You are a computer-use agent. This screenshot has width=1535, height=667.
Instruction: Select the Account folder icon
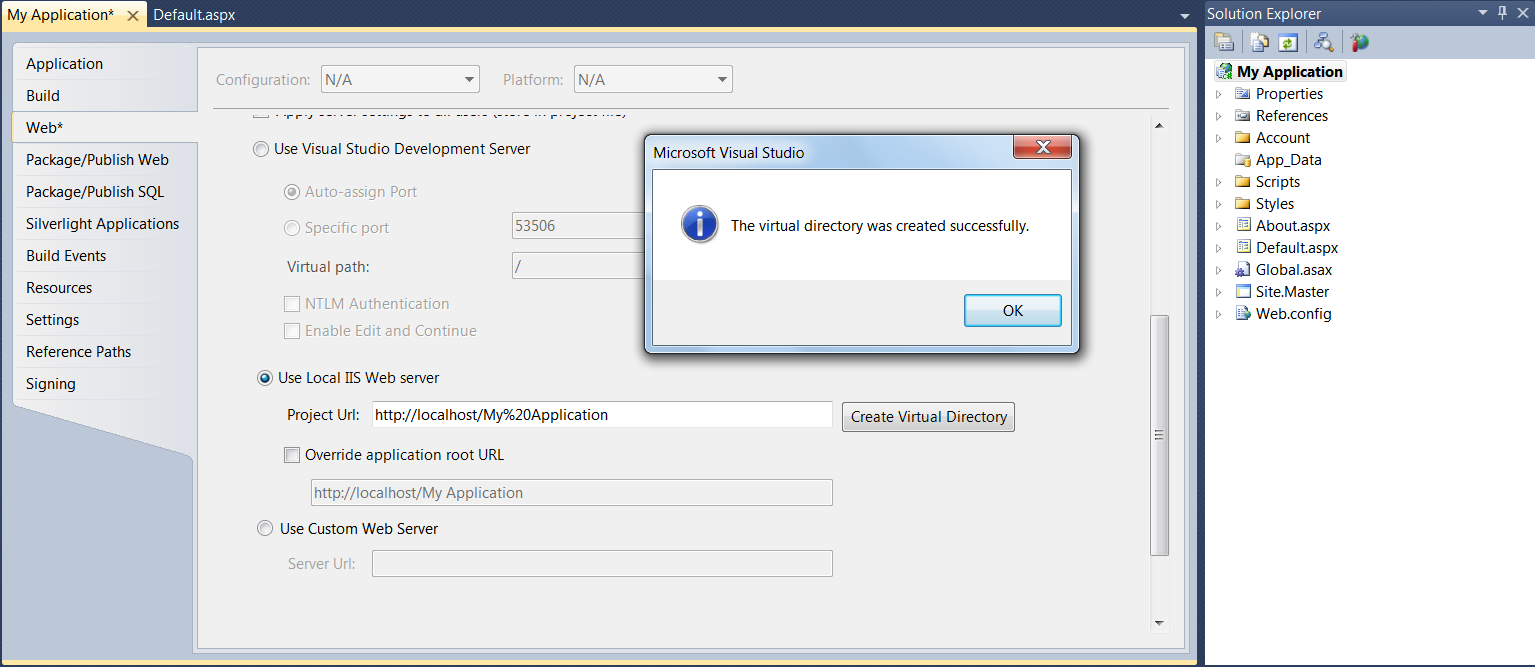tap(1243, 138)
